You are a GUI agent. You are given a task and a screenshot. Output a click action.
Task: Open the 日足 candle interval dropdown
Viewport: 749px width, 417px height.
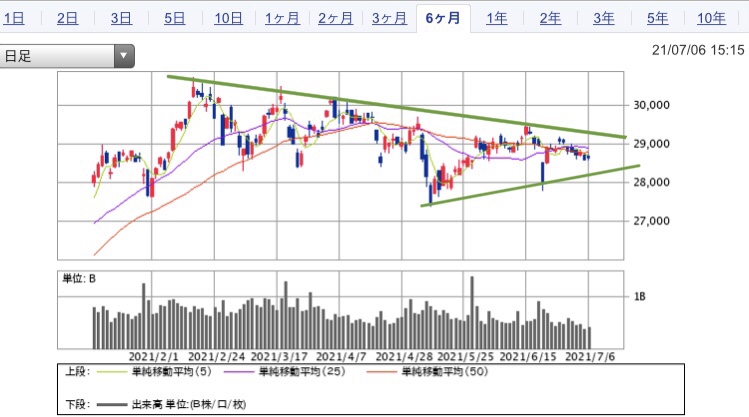pyautogui.click(x=67, y=56)
